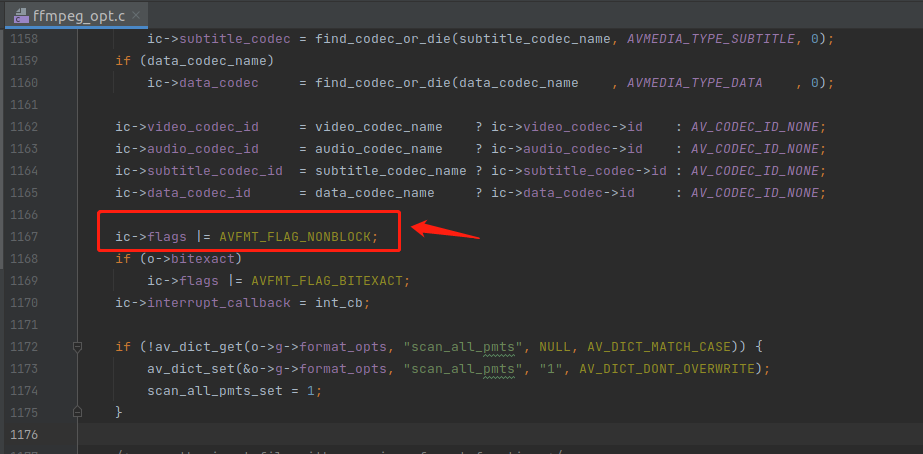Click the AVFMT_FLAG_BITEXACT constant

[x=330, y=281]
